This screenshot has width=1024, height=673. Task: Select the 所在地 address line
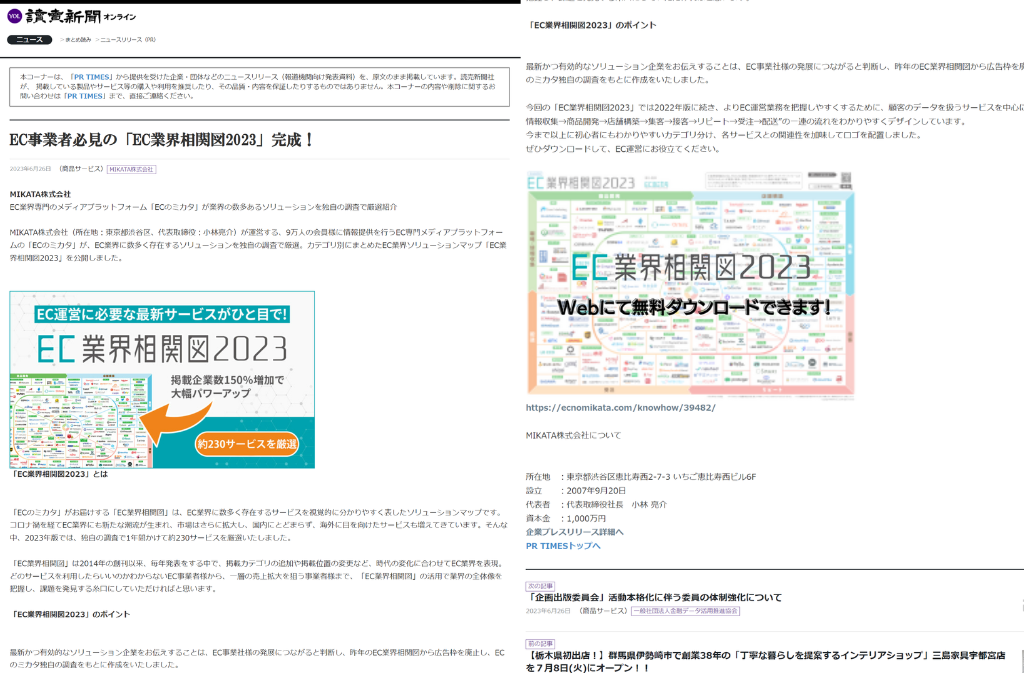641,477
